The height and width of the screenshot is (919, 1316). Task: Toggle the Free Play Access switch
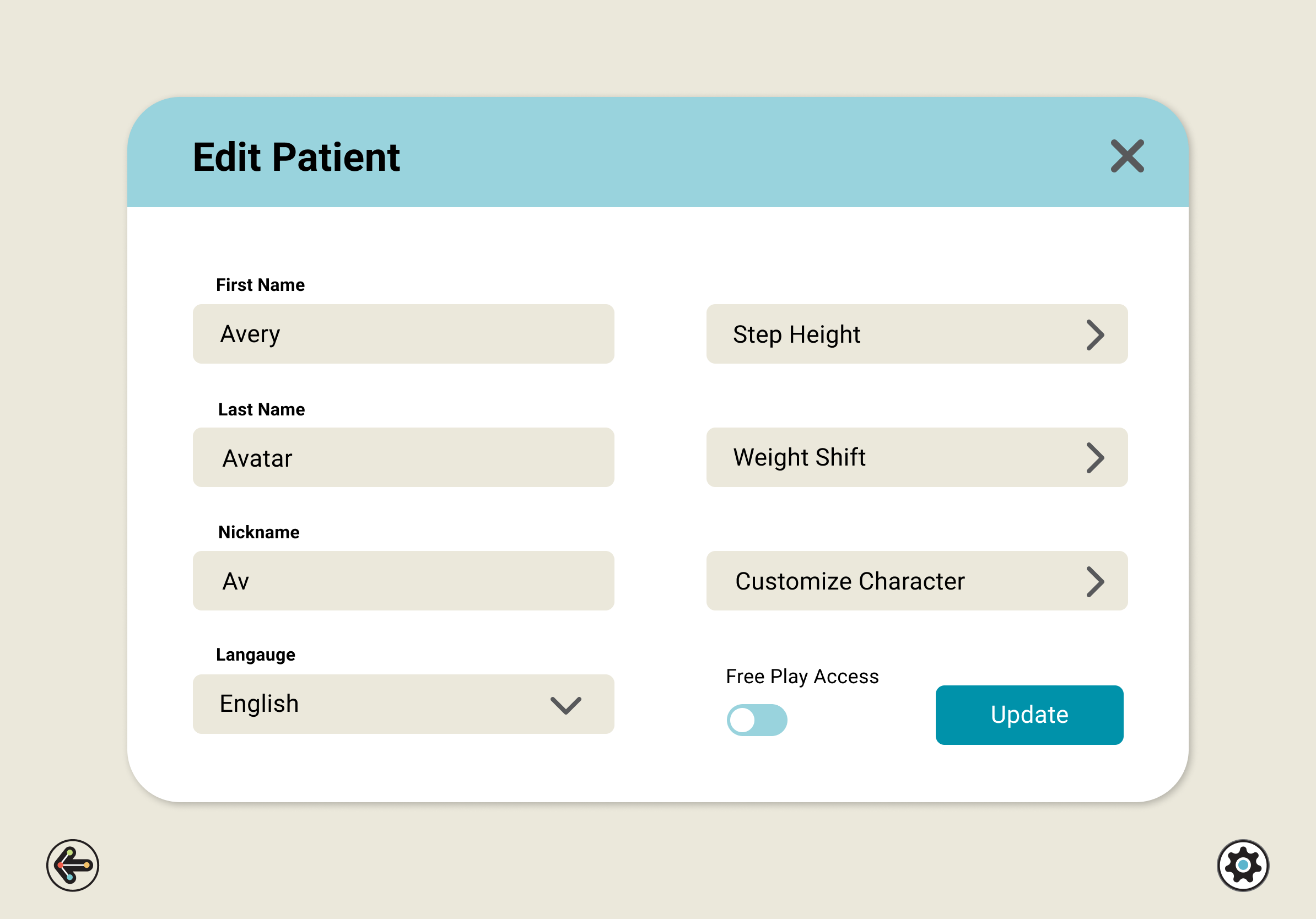(x=757, y=720)
